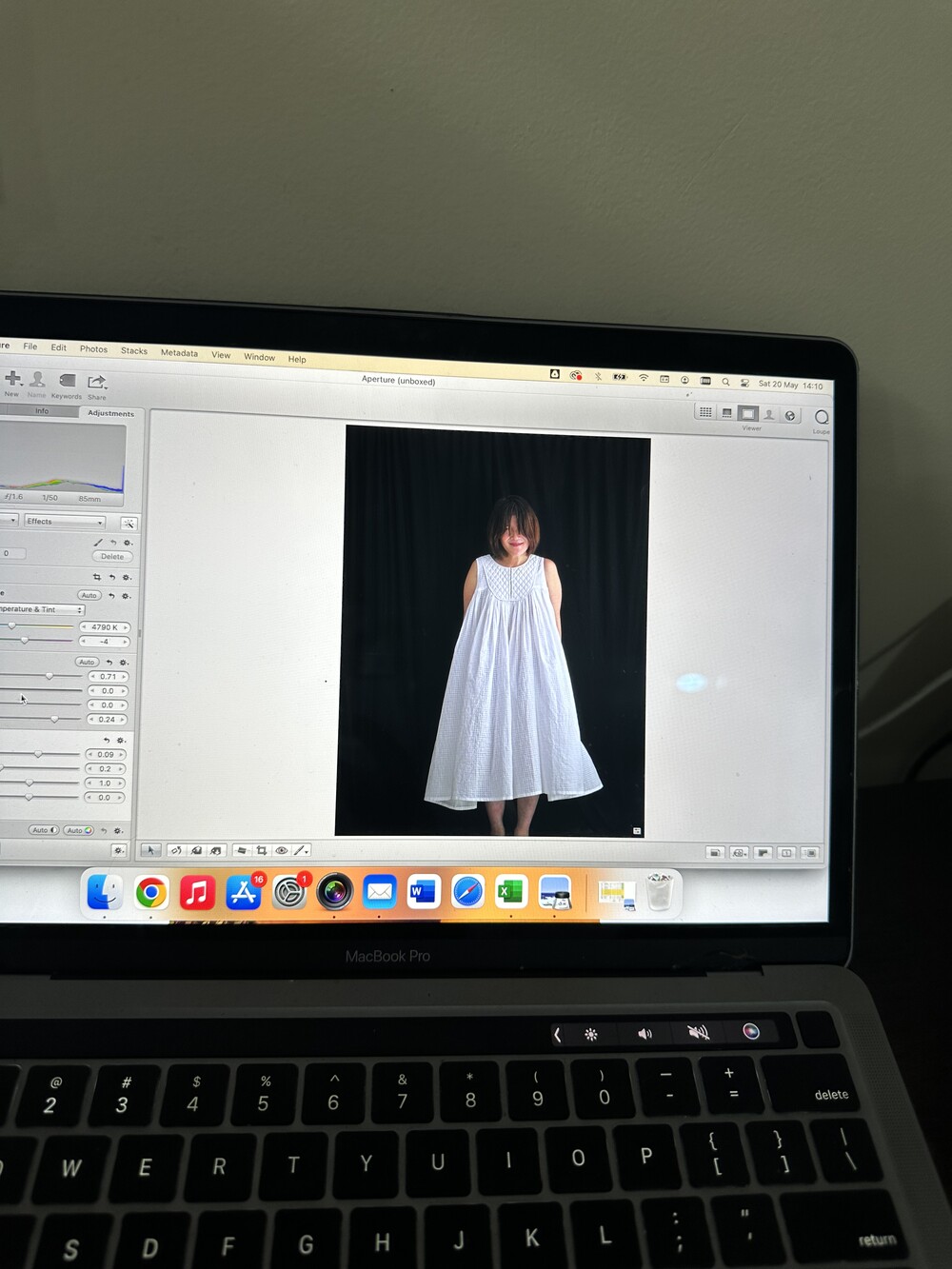Open the Faces view icon
Viewport: 952px width, 1269px height.
(x=769, y=415)
